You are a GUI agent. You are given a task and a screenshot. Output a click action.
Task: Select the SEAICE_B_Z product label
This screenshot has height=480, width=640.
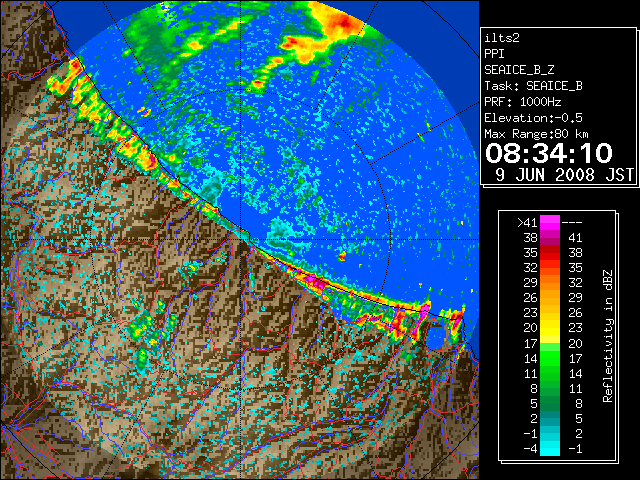point(519,70)
